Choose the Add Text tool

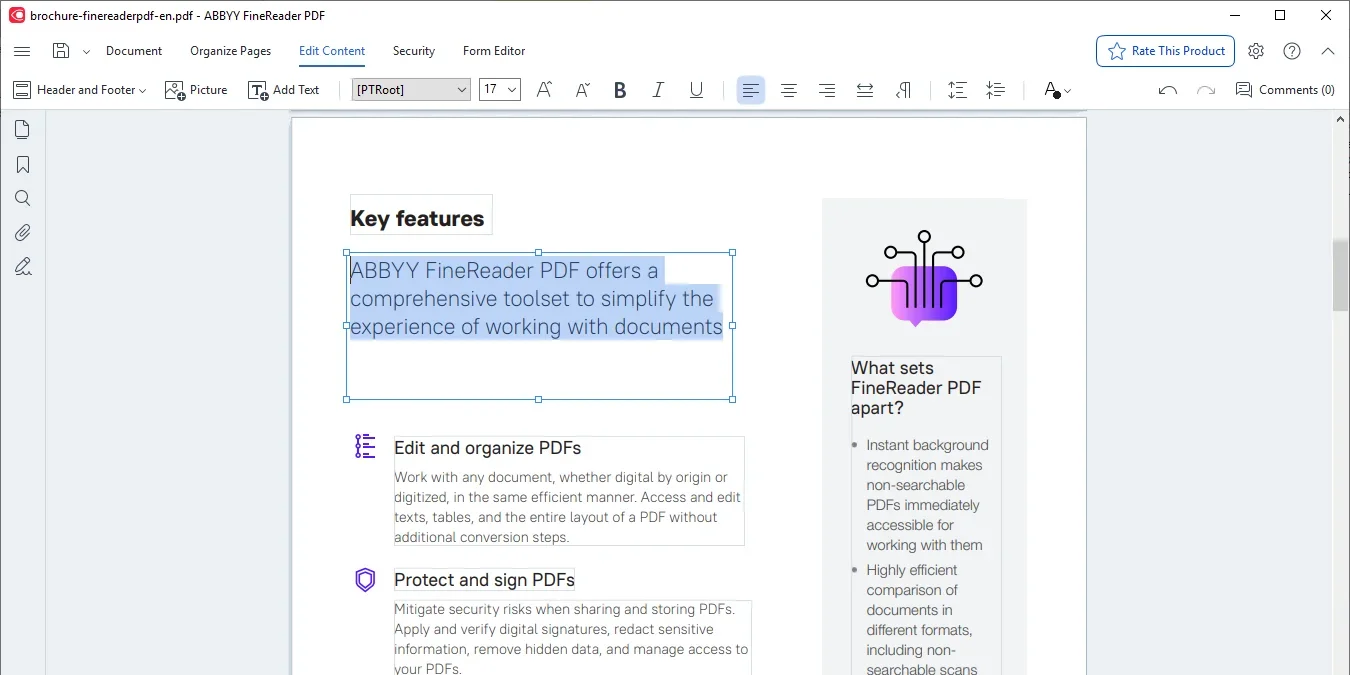[x=284, y=90]
